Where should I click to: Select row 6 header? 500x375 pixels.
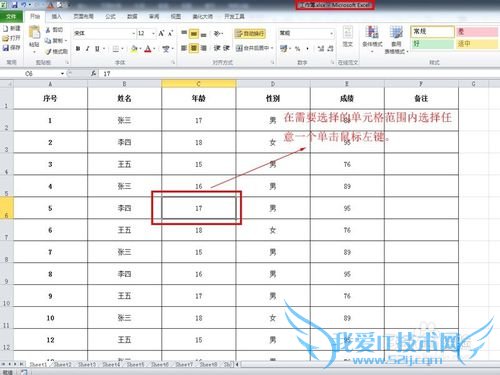click(6, 207)
